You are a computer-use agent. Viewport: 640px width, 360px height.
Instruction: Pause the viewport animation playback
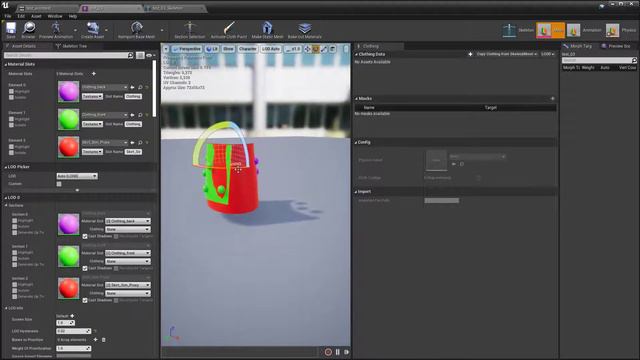[338, 352]
